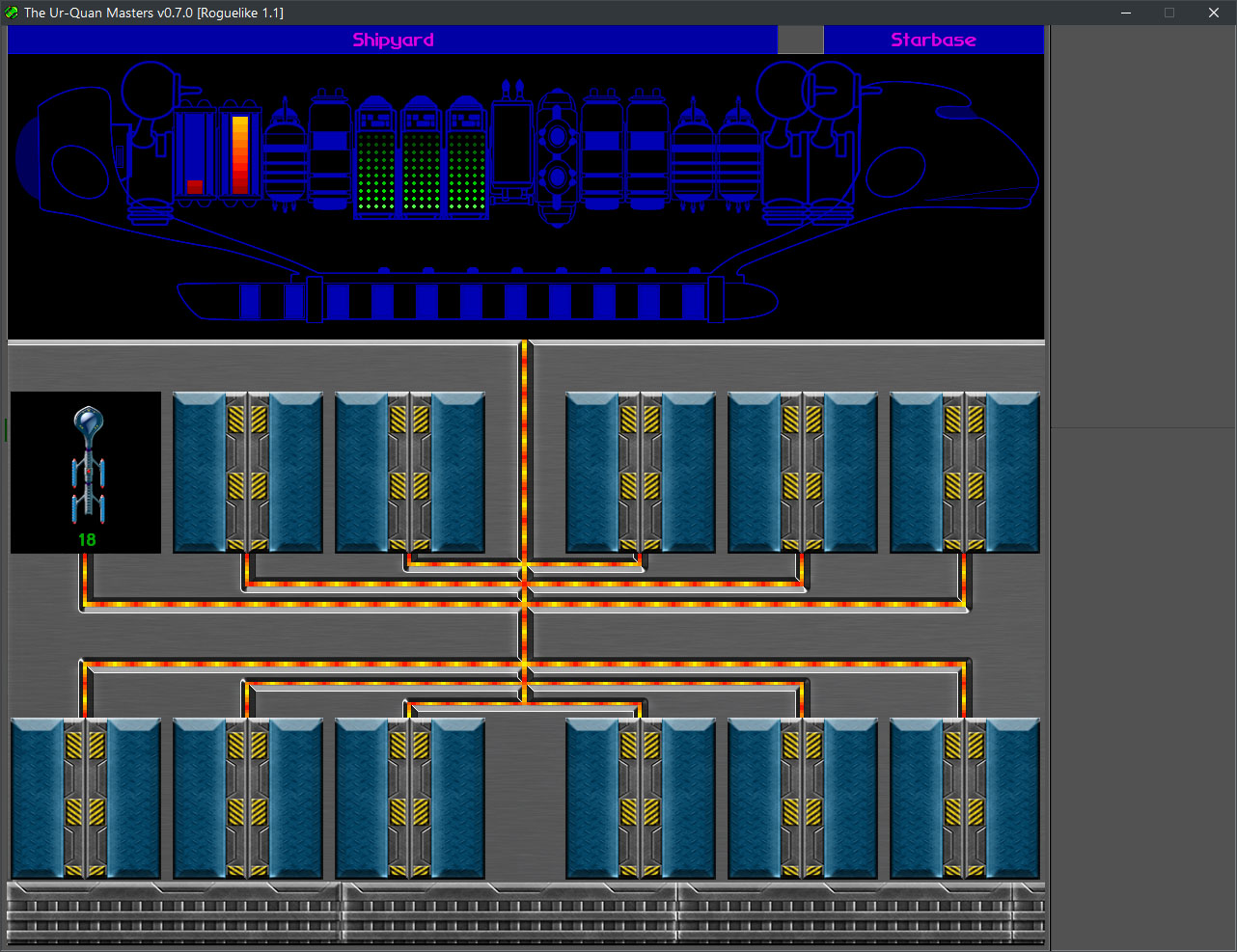Screen dimensions: 1237x952
Task: Maximize the Ur-Quan Masters window
Action: tap(1169, 13)
